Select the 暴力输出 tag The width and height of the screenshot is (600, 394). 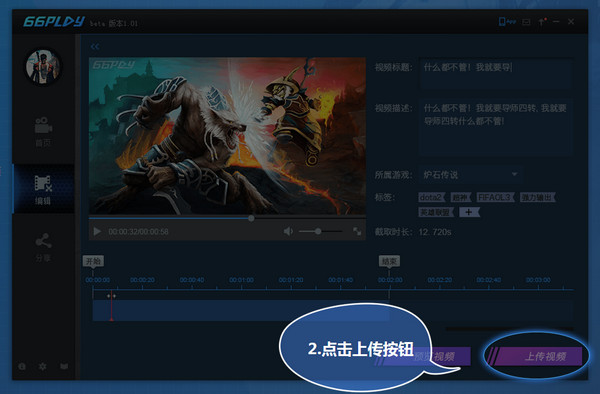[537, 197]
